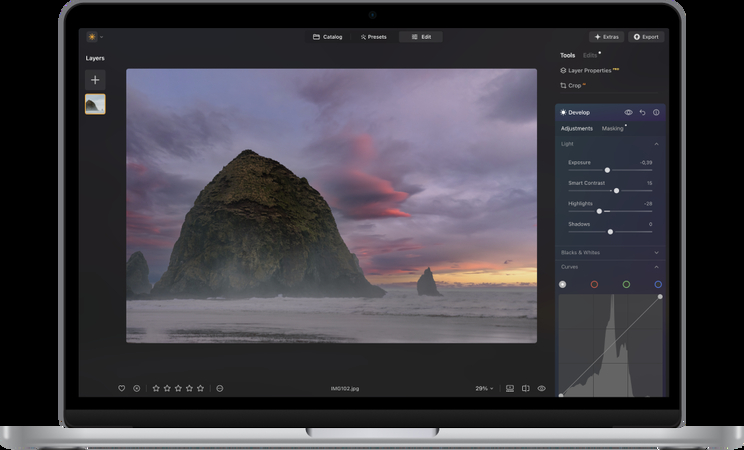Click the reject photo X icon
Image resolution: width=744 pixels, height=450 pixels.
(137, 388)
